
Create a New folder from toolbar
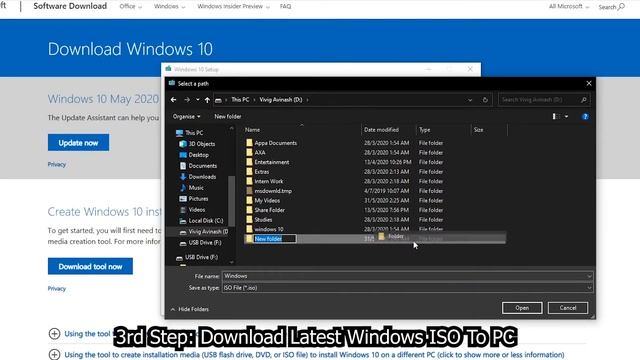point(228,116)
